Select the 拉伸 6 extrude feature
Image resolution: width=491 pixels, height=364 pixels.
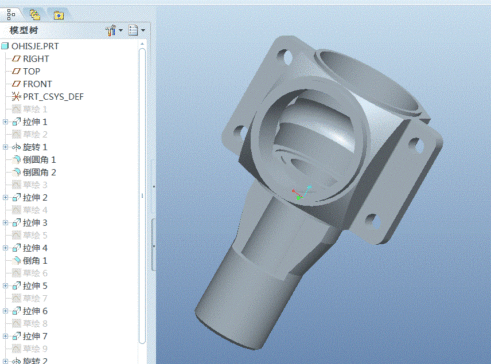[x=35, y=311]
